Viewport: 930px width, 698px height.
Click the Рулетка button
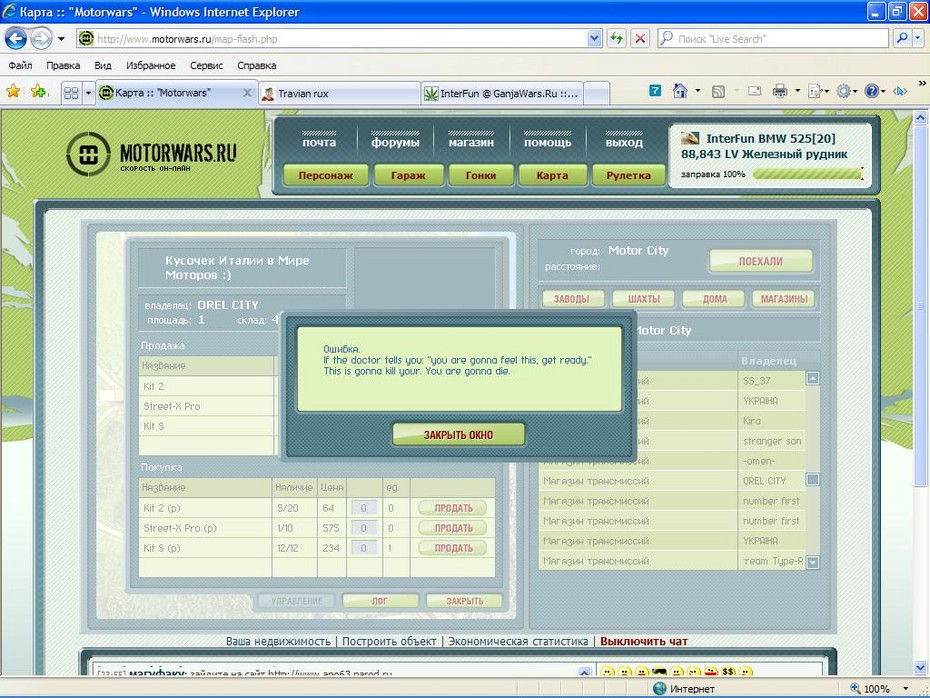(628, 176)
